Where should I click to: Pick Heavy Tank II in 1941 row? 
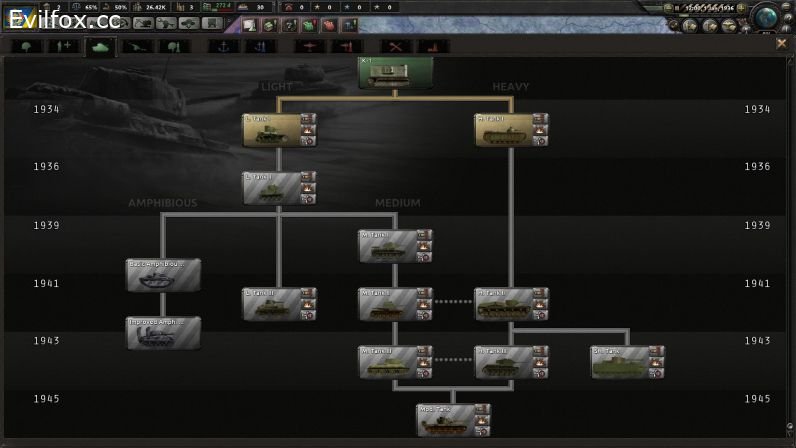coord(502,304)
